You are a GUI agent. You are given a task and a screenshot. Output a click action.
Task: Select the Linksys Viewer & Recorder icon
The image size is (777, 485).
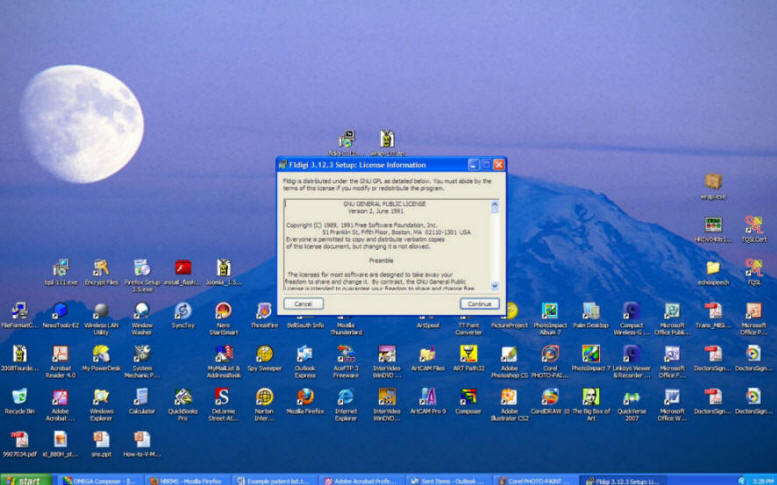(x=631, y=362)
